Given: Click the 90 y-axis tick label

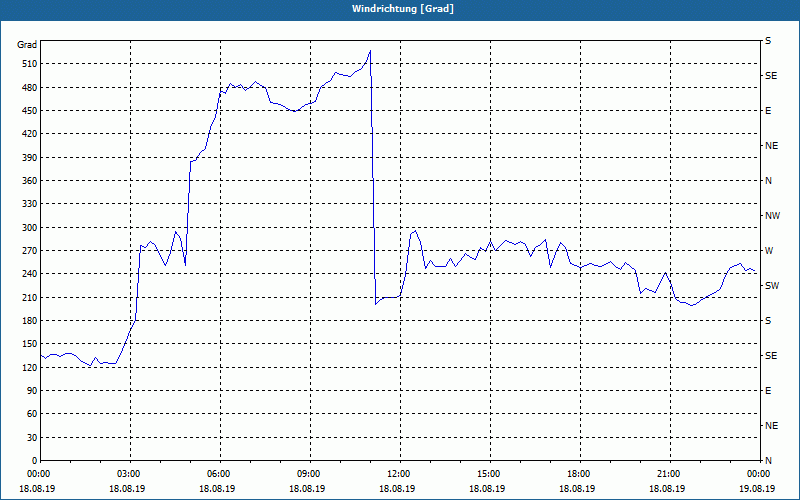Looking at the screenshot, I should click(32, 390).
